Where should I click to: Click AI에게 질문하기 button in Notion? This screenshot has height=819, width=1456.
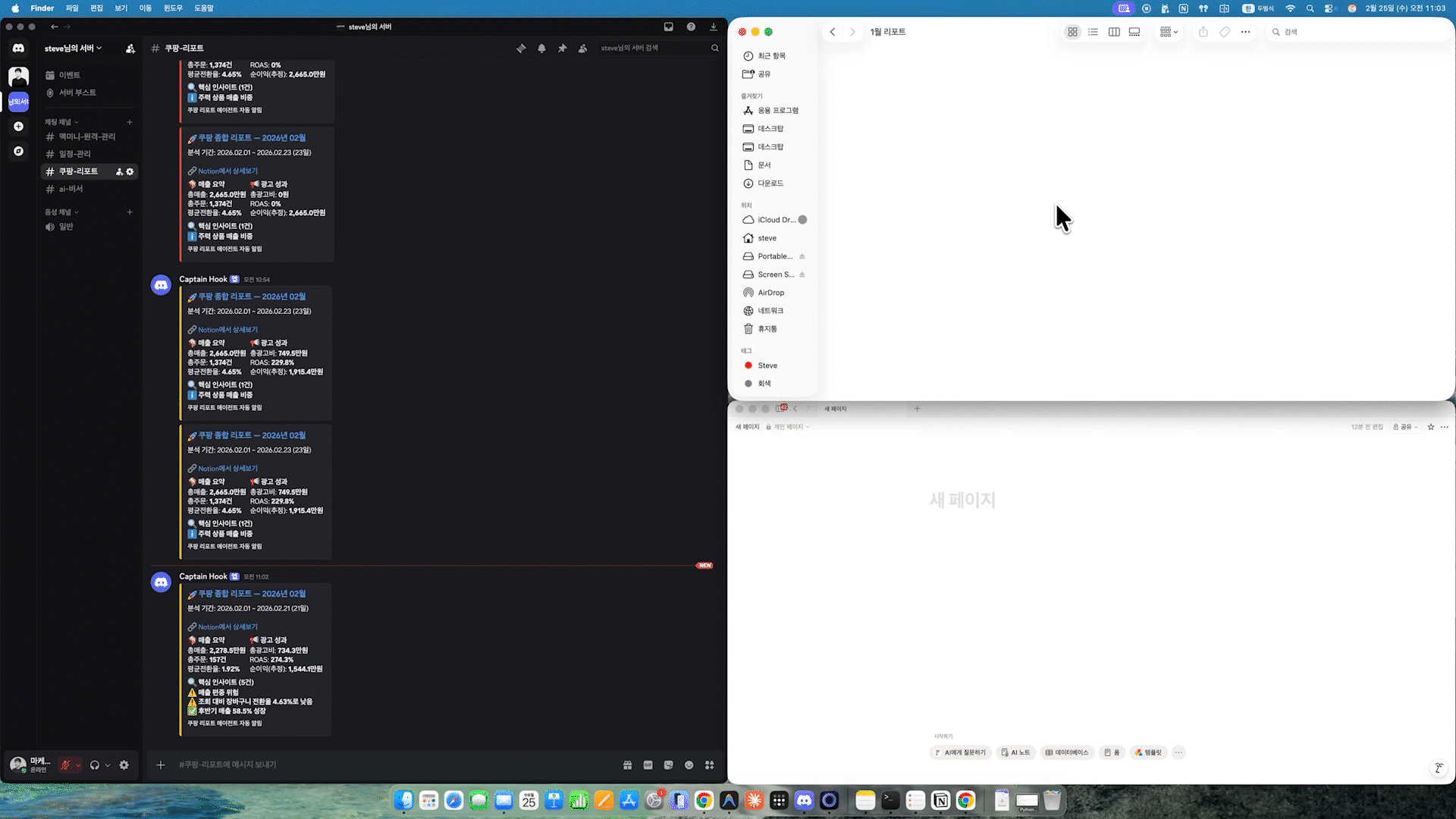point(960,753)
